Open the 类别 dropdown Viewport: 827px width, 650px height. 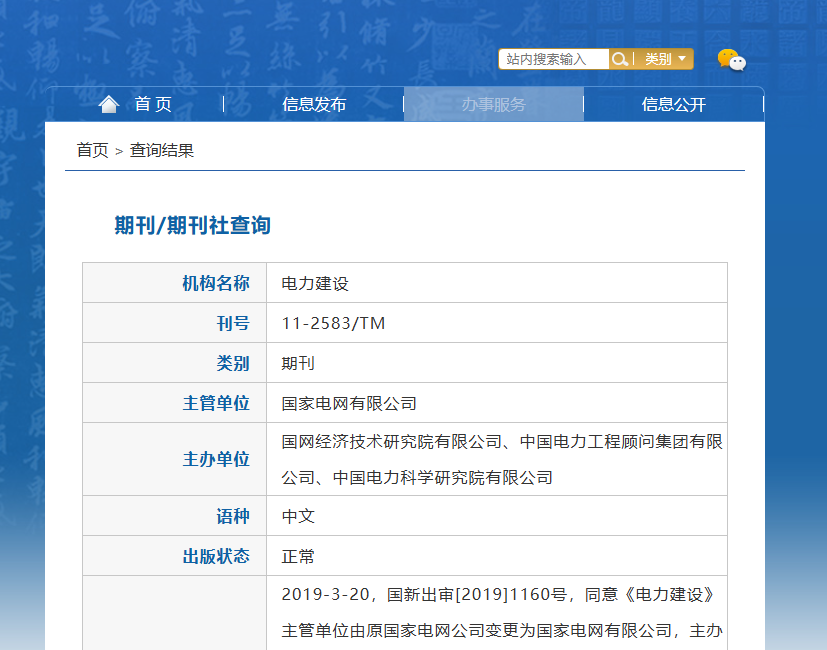(665, 59)
